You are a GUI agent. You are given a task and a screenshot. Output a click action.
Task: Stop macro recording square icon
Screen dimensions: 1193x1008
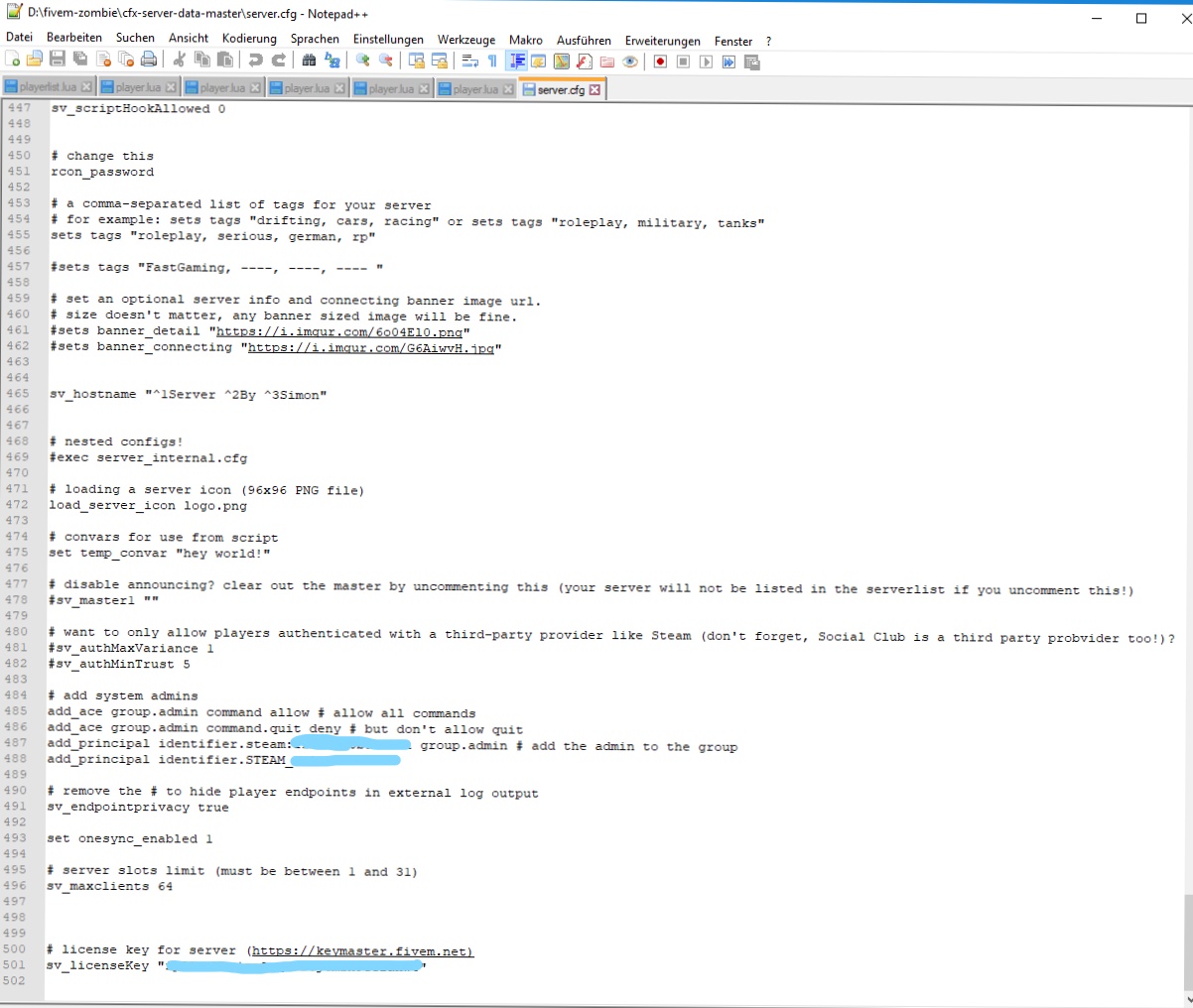pyautogui.click(x=683, y=61)
